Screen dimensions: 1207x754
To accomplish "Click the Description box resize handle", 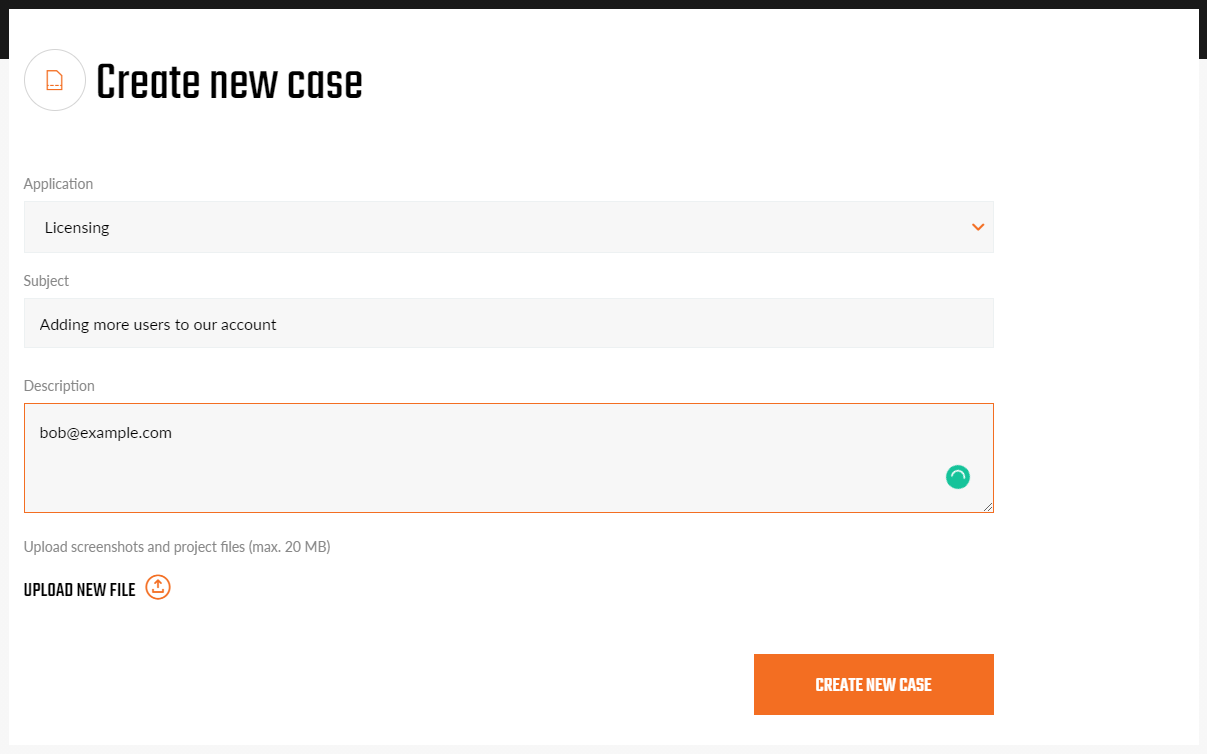I will (988, 507).
